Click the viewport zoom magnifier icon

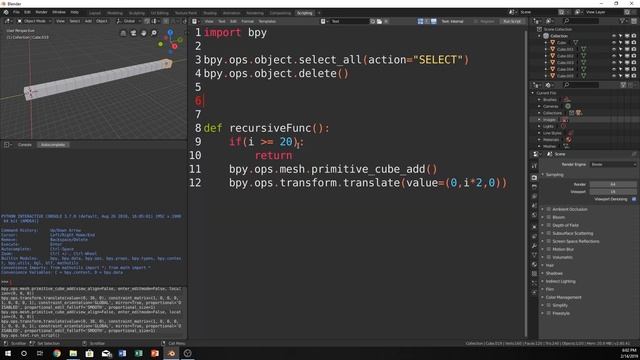(153, 33)
